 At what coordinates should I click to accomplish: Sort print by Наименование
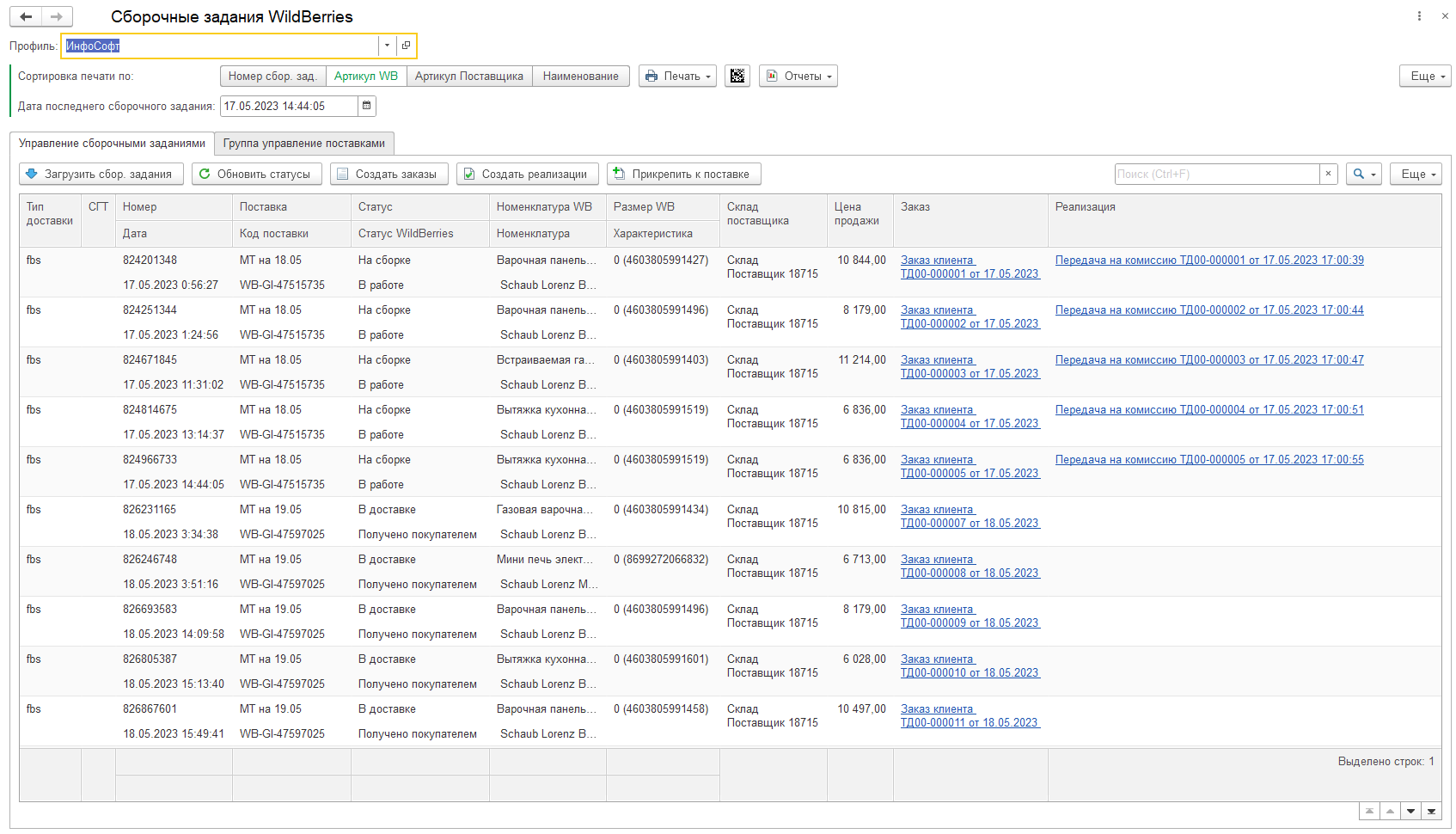point(581,77)
